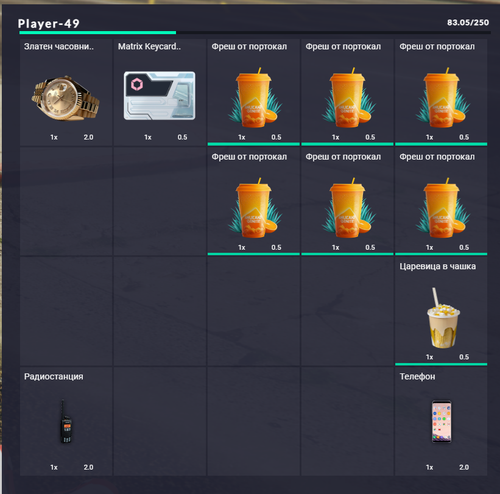The image size is (500, 494).
Task: Select the gold watch item icon
Action: [x=66, y=98]
